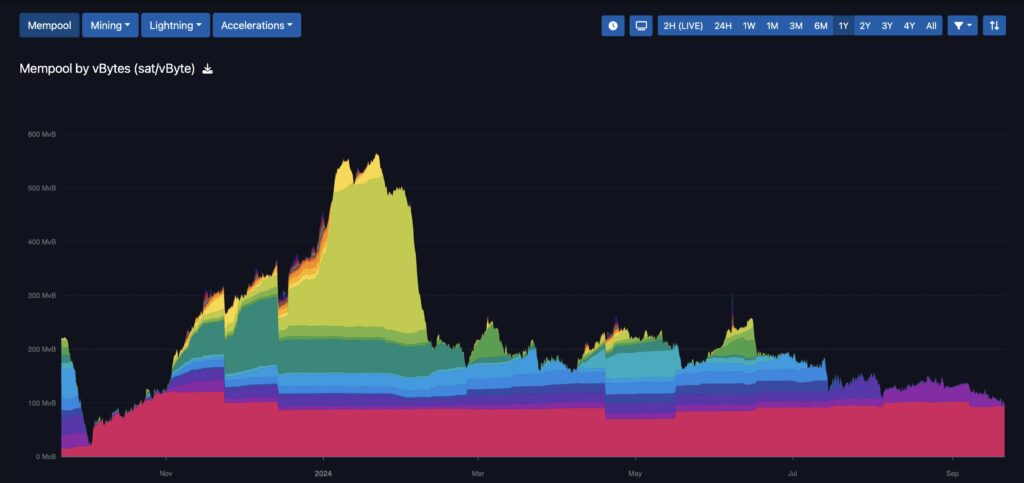Click the yellow peak area in chart
This screenshot has height=483, width=1024.
[x=370, y=260]
